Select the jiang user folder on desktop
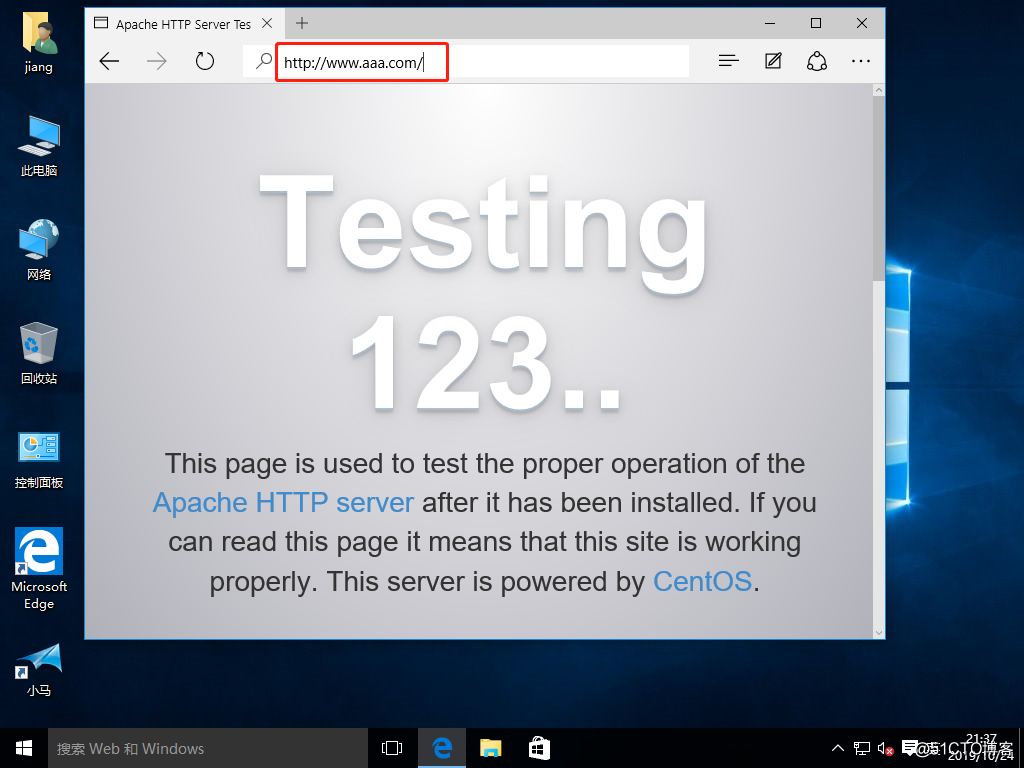This screenshot has height=768, width=1024. tap(39, 41)
